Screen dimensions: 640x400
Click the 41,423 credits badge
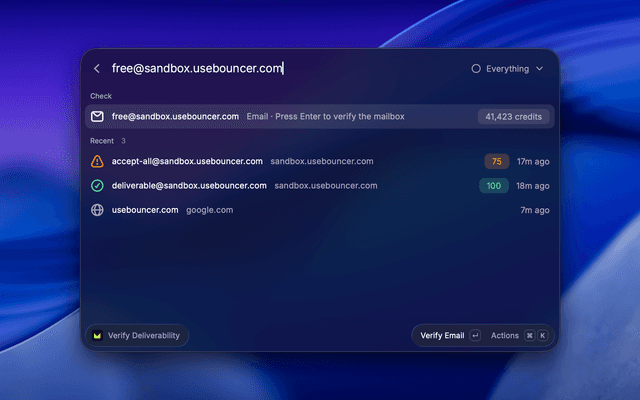513,117
